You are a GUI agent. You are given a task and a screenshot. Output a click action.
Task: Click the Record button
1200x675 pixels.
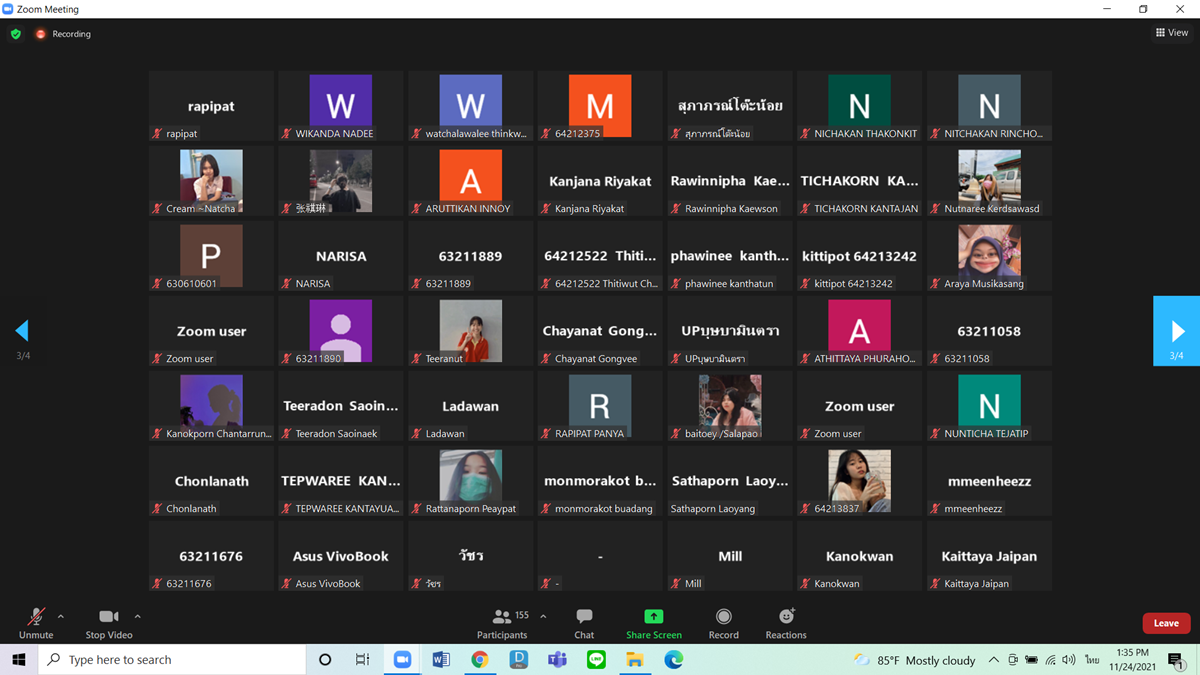723,622
